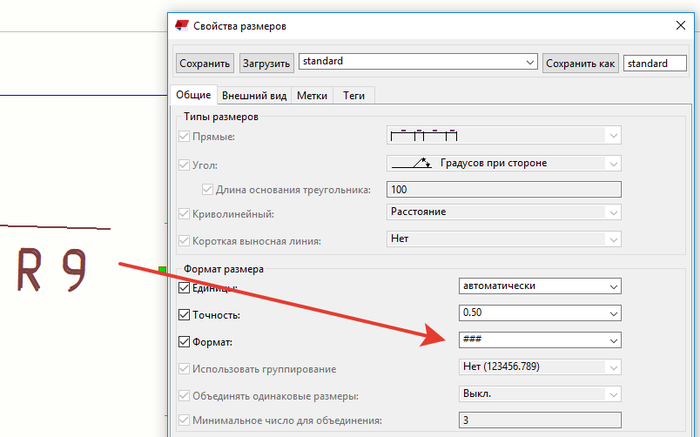
Task: Open the standard preset dropdown
Action: tap(418, 62)
